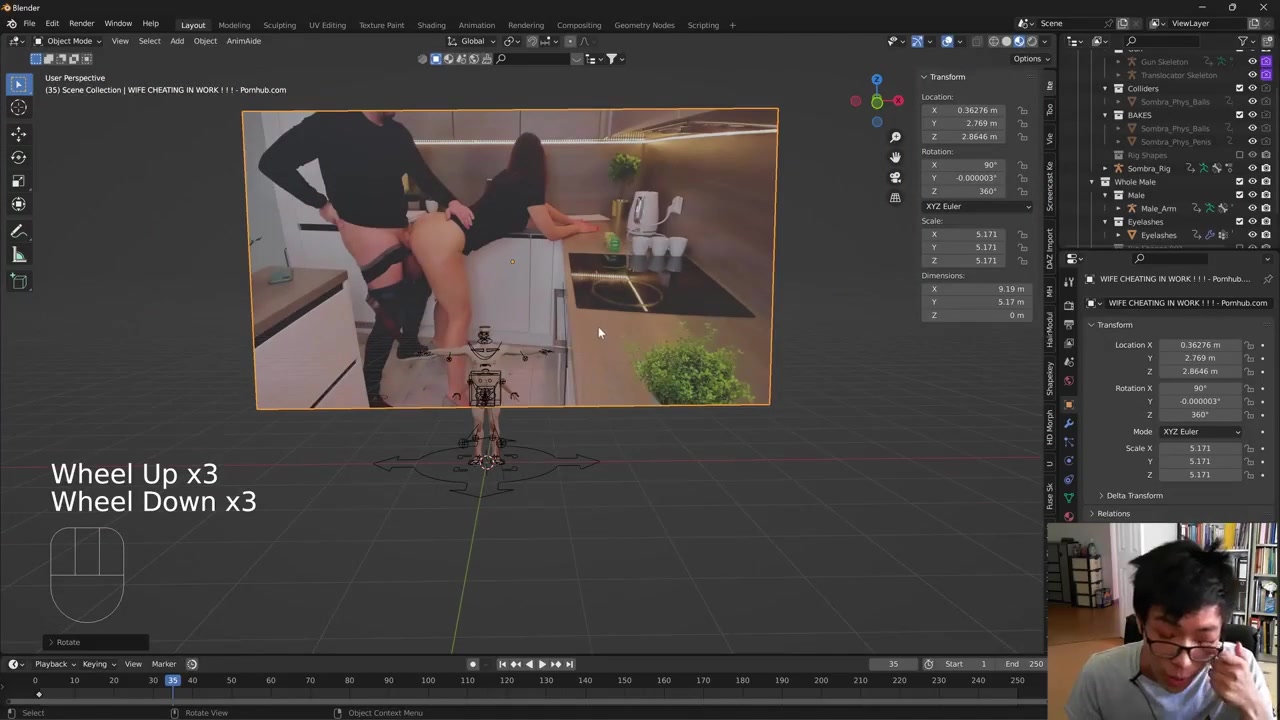Screen dimensions: 1280x720
Task: Click the viewport camera view gizmo icon
Action: 895,177
